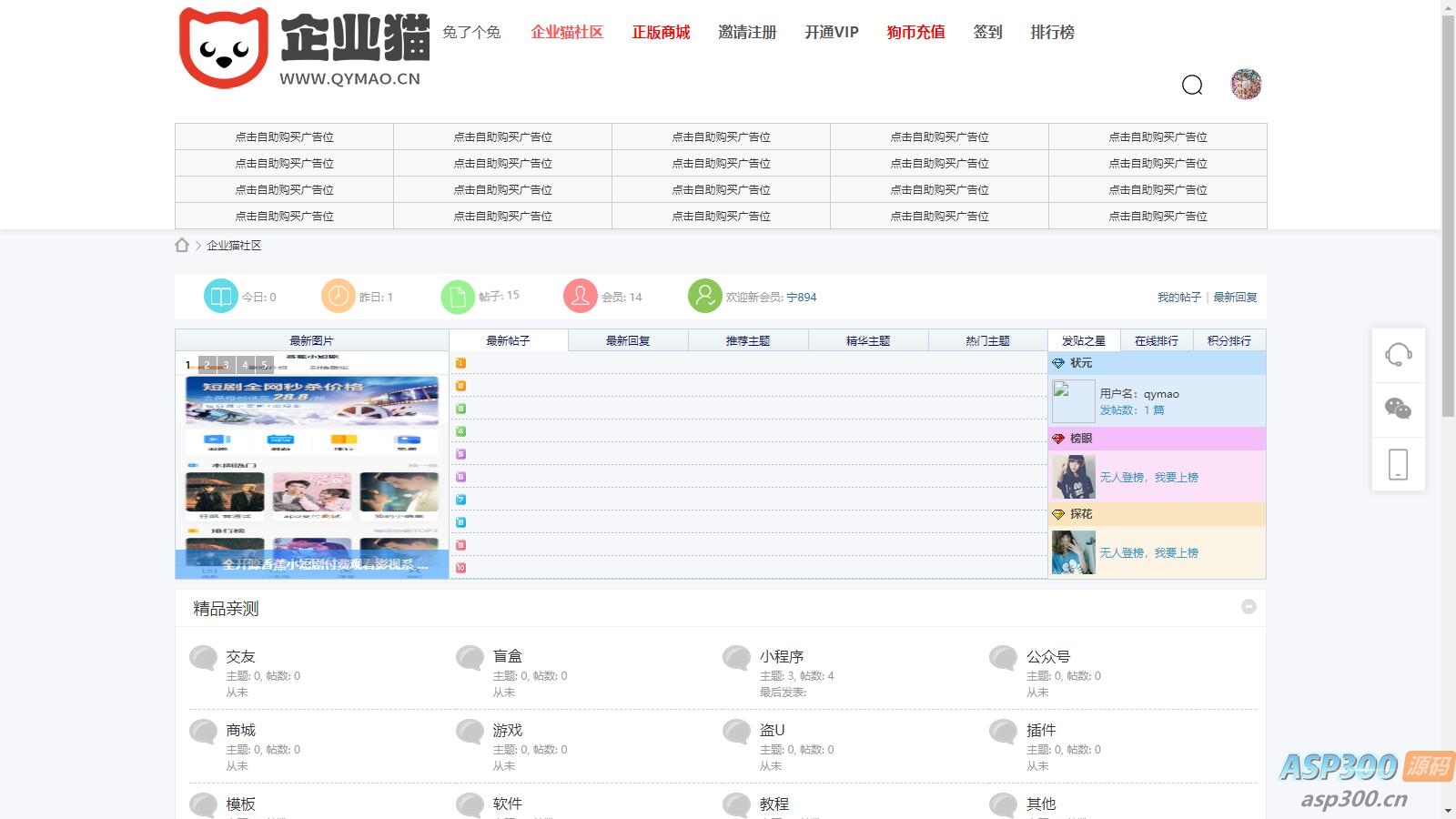Open the WeChat contact icon
This screenshot has height=819, width=1456.
(1399, 409)
